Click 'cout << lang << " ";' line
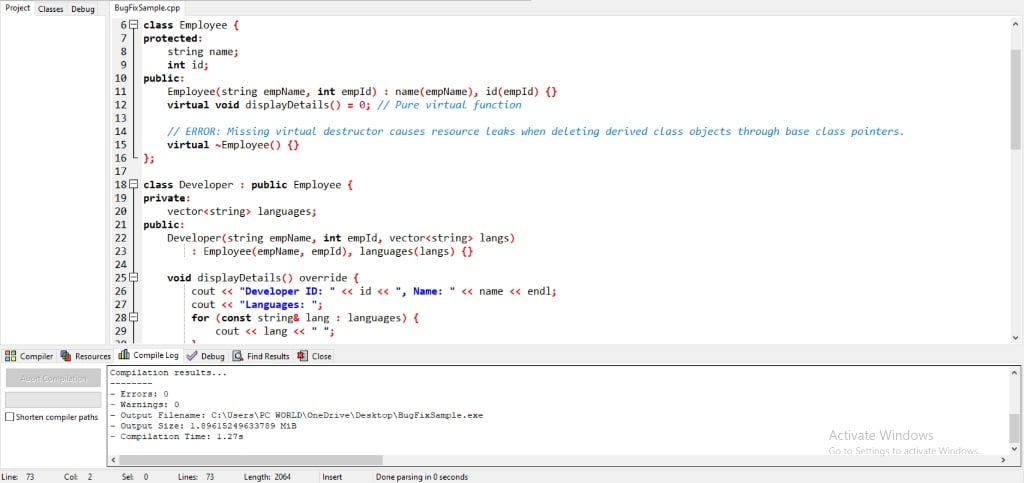The height and width of the screenshot is (483, 1024). [x=275, y=332]
